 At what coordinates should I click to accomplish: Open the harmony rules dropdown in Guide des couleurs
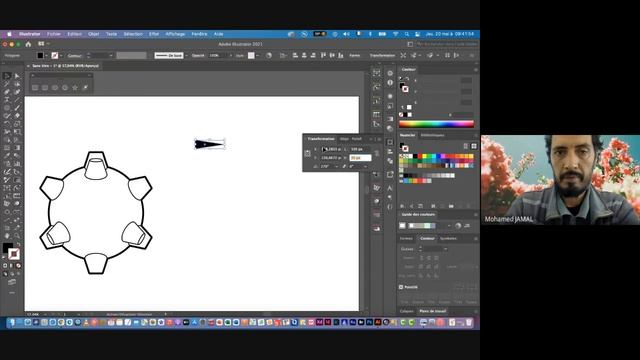coord(449,226)
